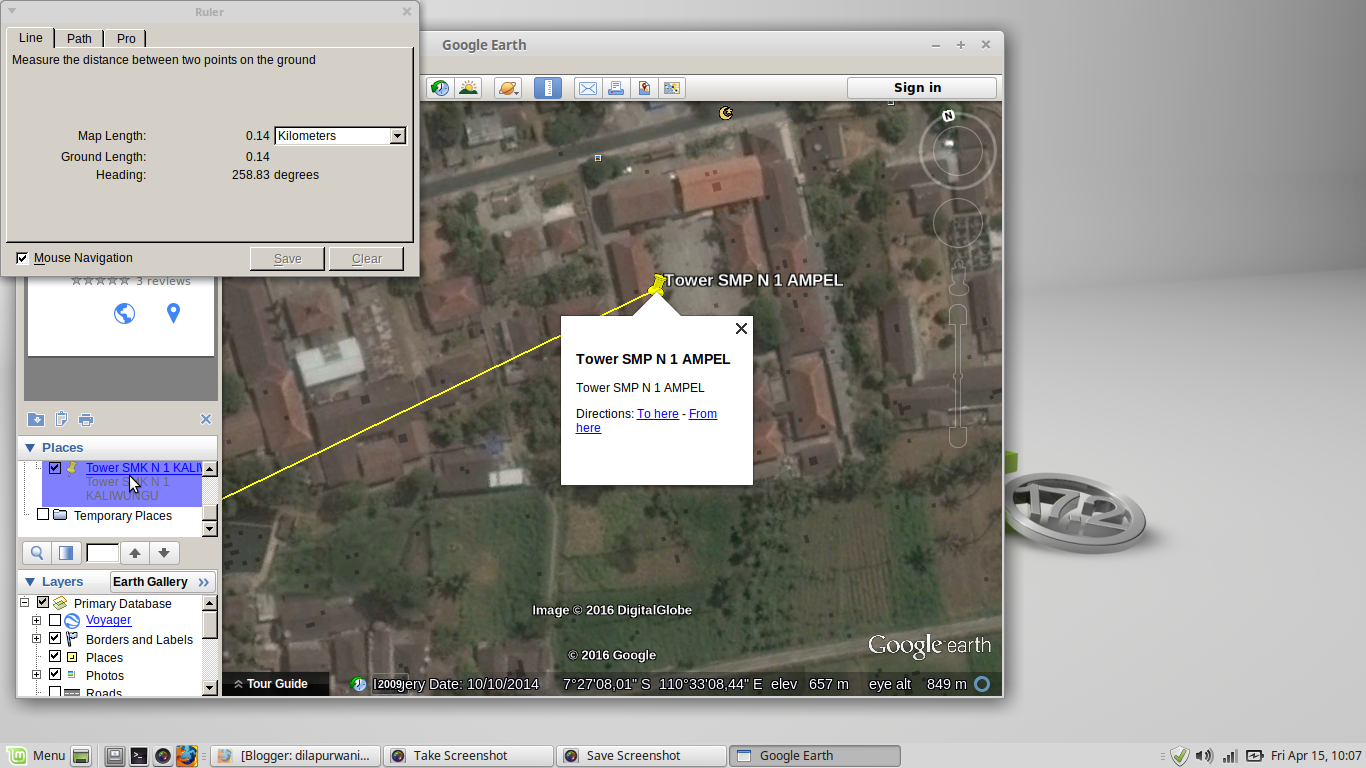Check the Temporary Places checkbox

[x=43, y=515]
